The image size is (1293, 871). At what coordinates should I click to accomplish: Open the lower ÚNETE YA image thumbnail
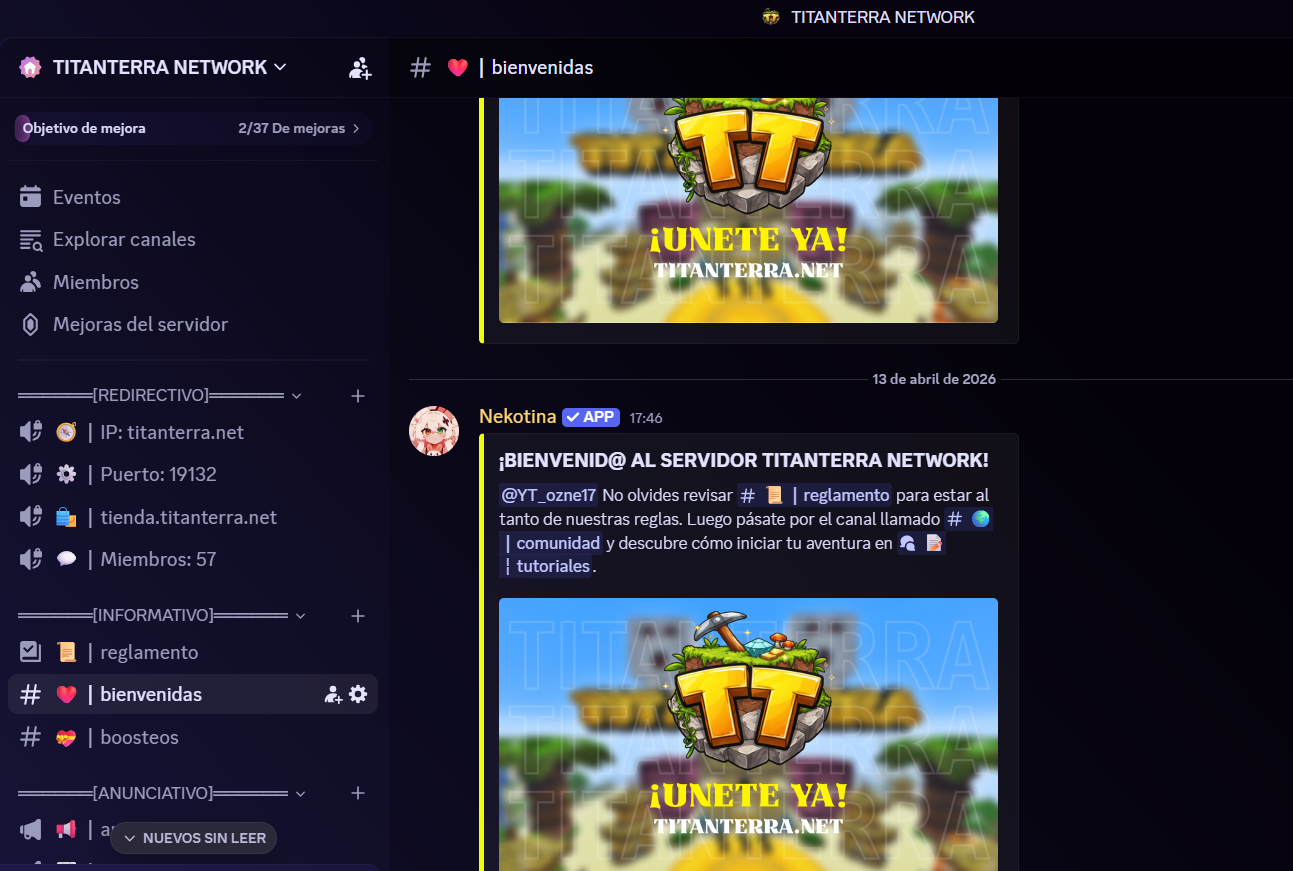click(748, 734)
